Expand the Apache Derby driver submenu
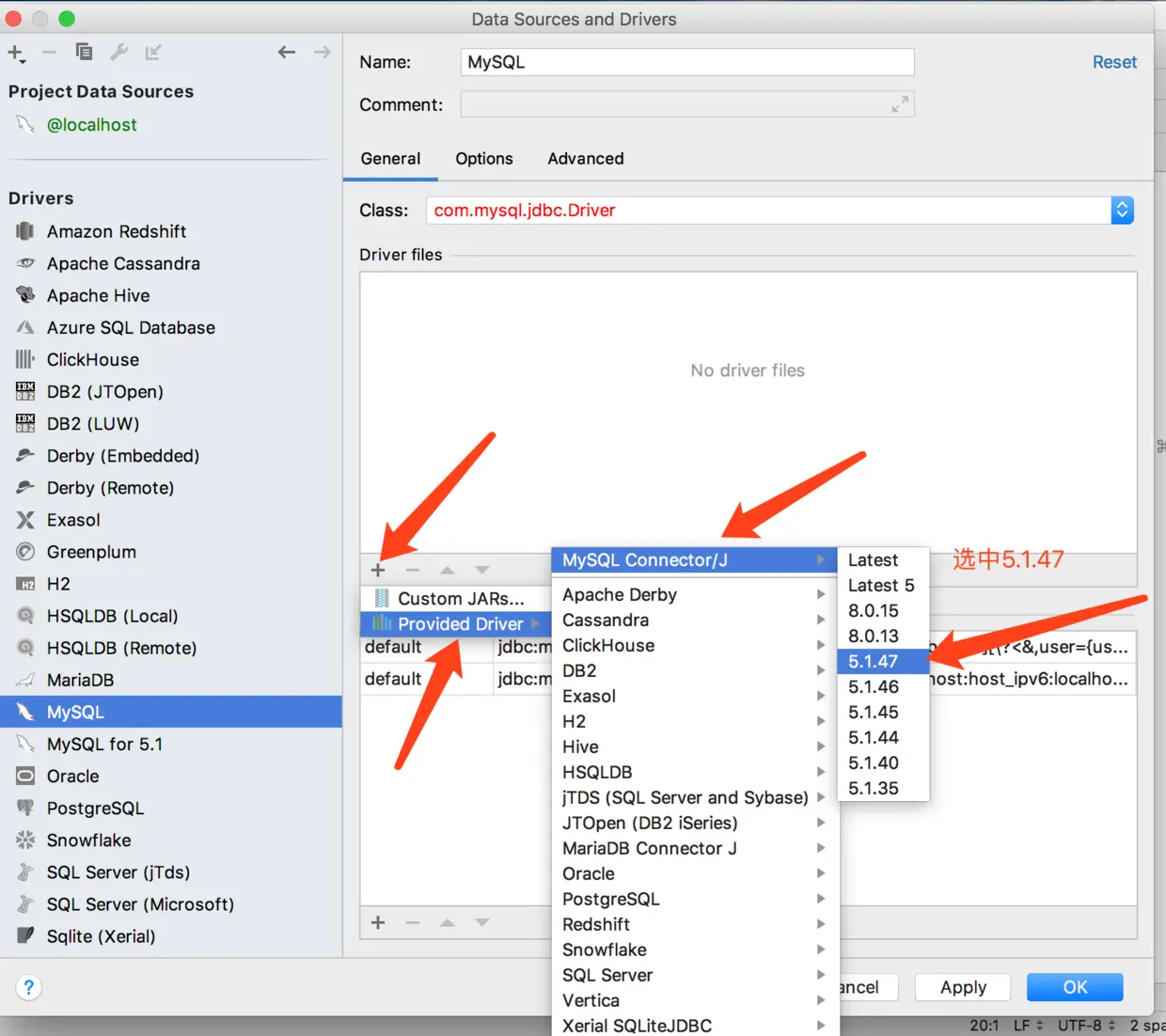 (694, 594)
